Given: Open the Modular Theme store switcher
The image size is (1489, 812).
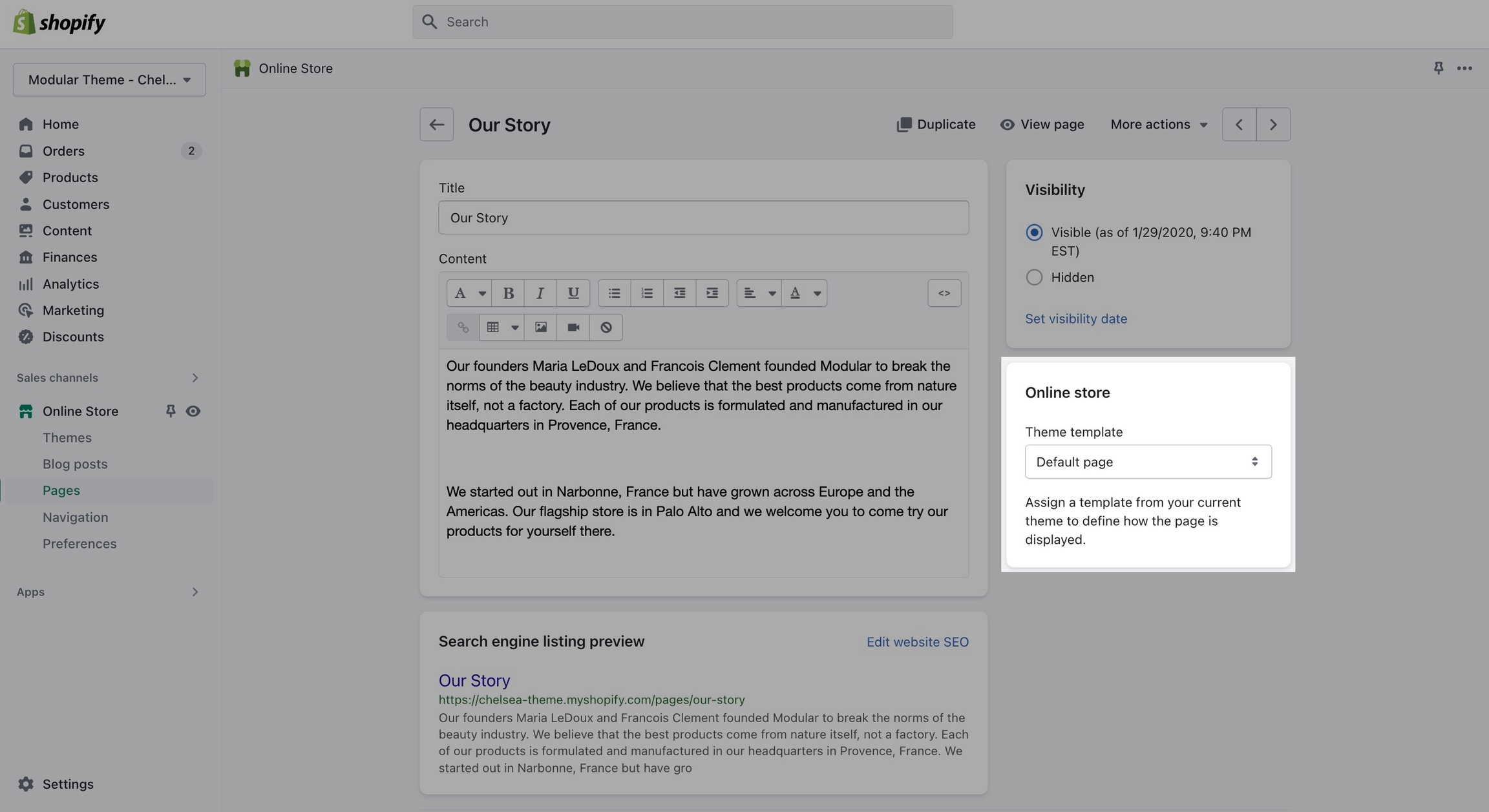Looking at the screenshot, I should (x=109, y=80).
